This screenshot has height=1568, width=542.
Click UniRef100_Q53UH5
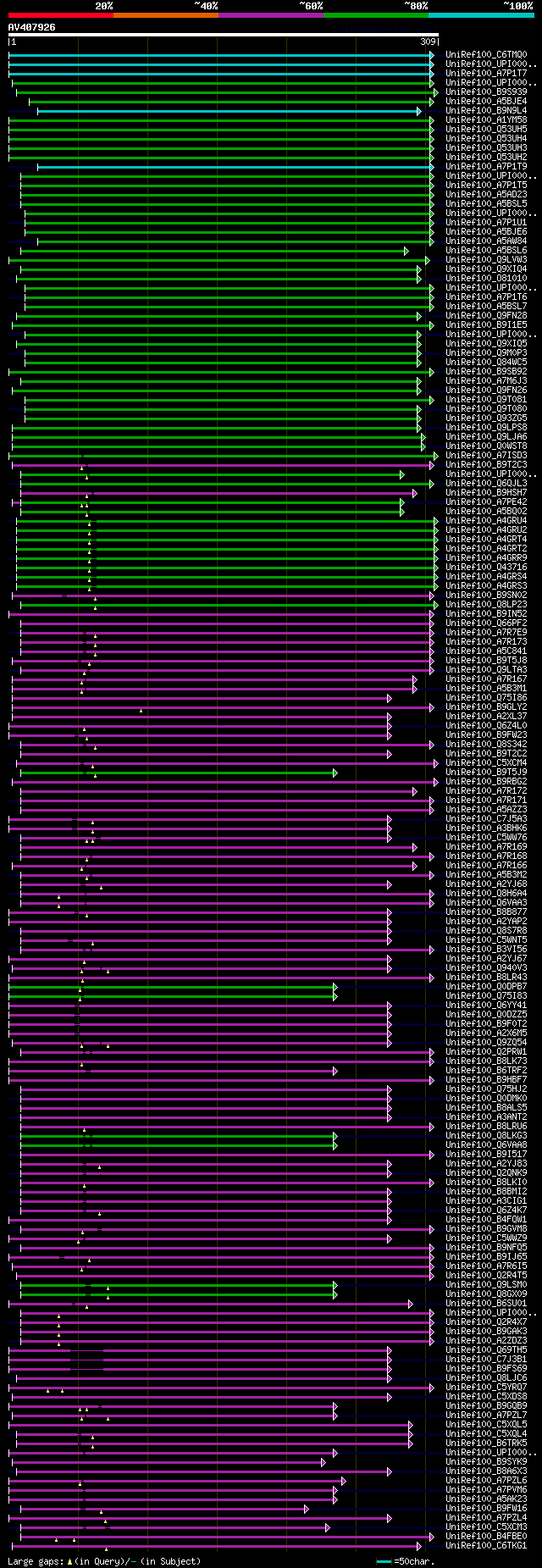486,130
